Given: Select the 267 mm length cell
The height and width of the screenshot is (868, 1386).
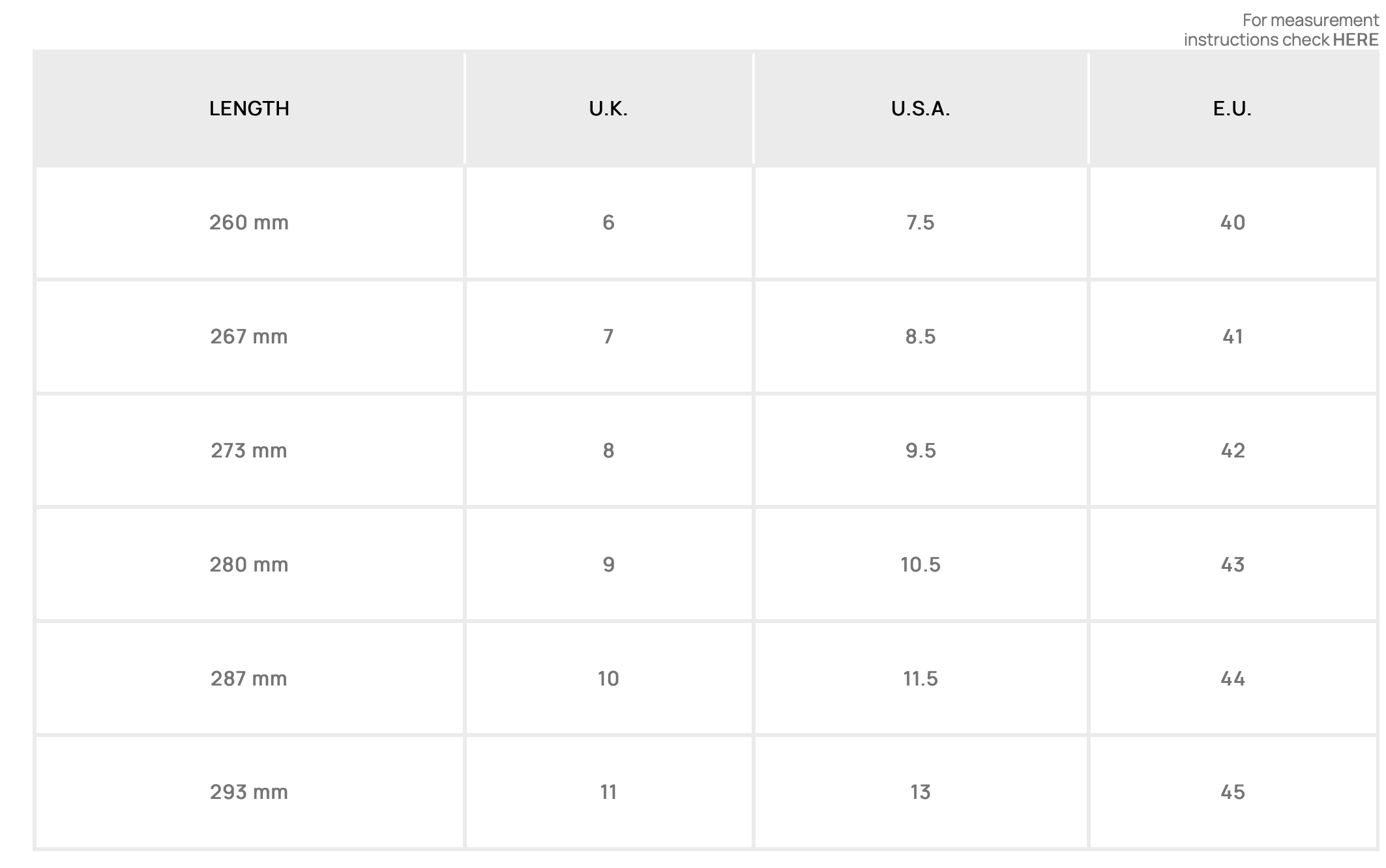Looking at the screenshot, I should coord(249,336).
